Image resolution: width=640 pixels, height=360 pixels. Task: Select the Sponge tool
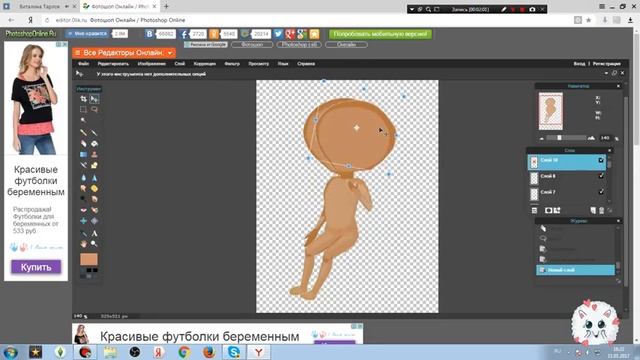coord(94,189)
